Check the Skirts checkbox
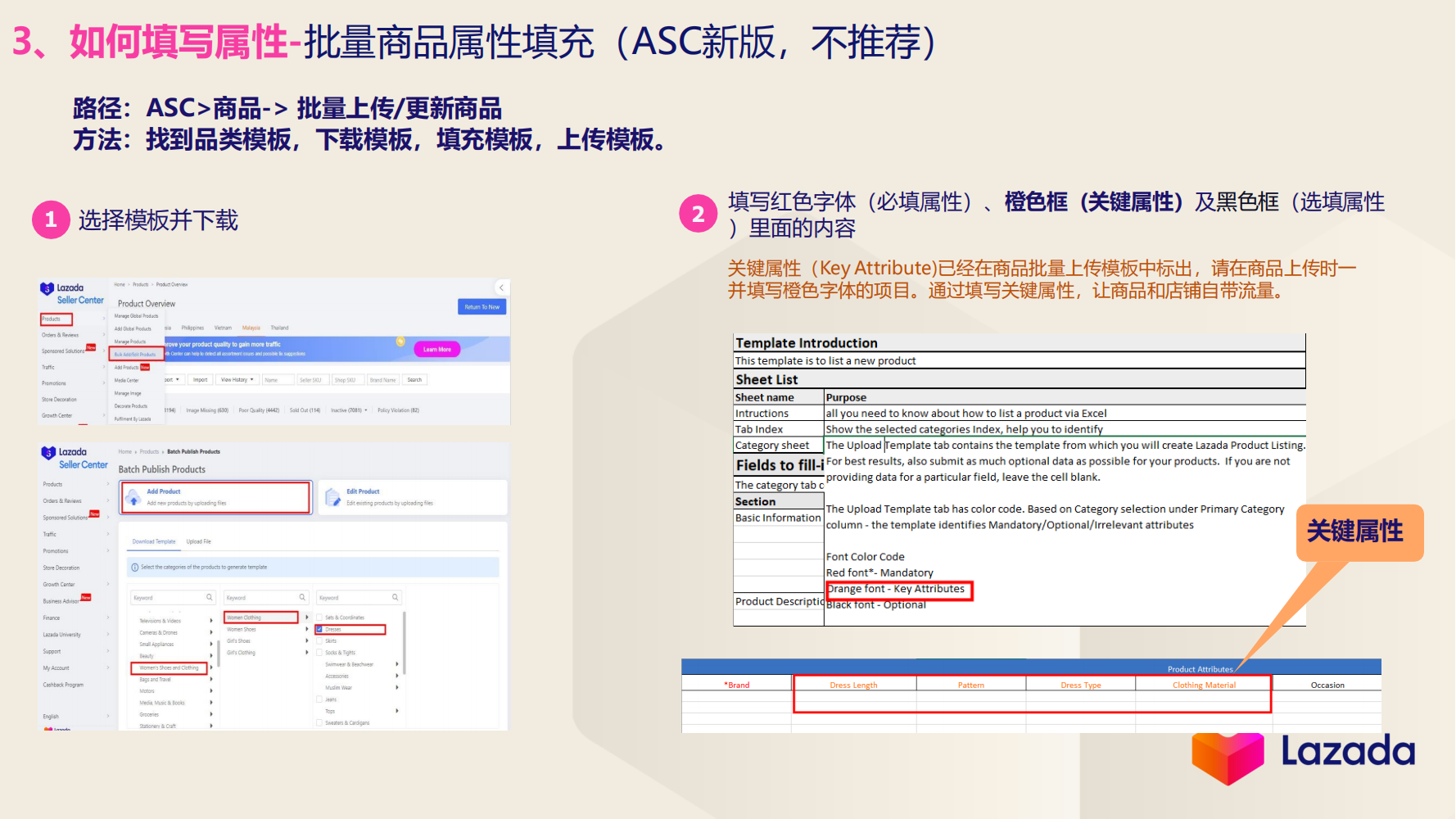This screenshot has height=819, width=1456. click(x=319, y=640)
